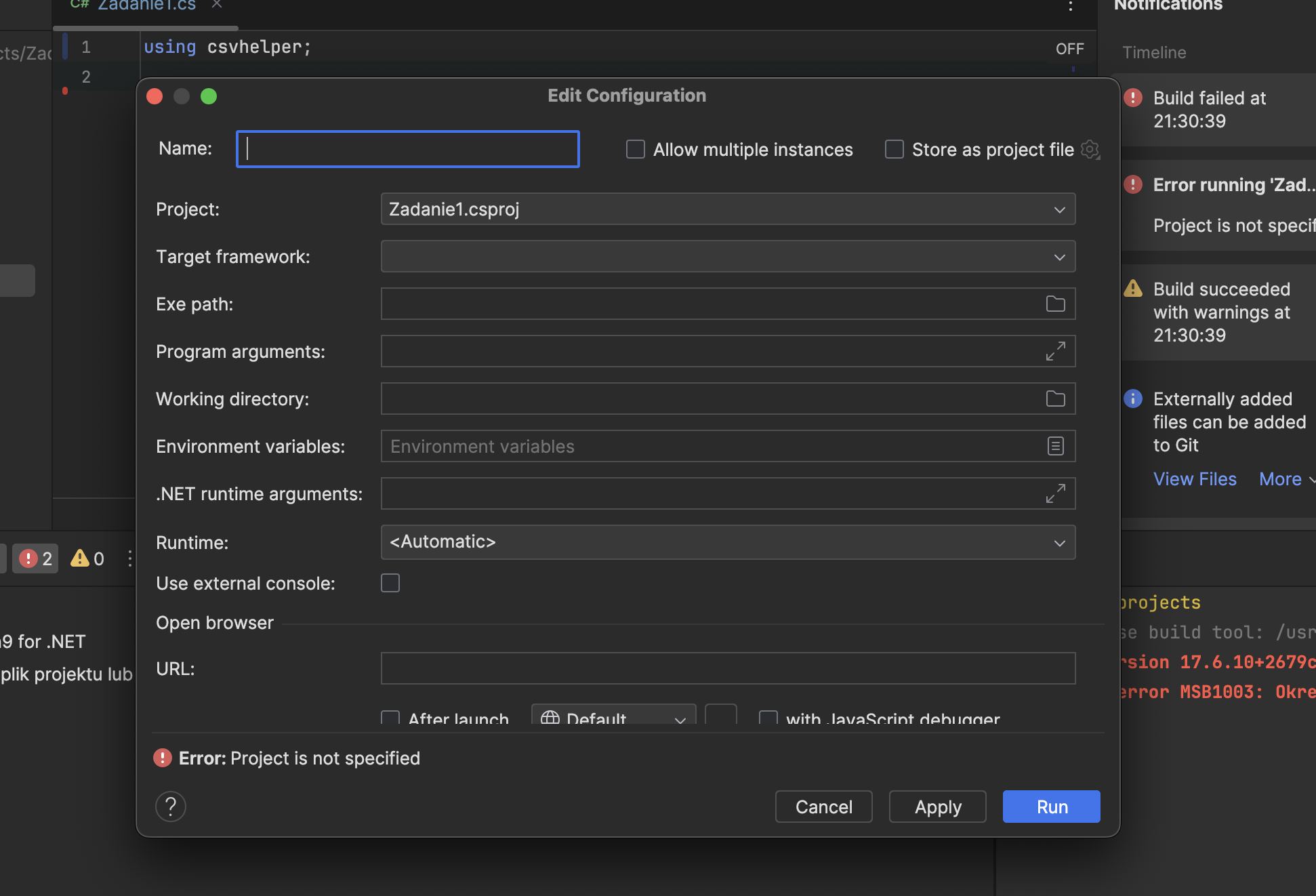Open Environment variables editor icon
This screenshot has height=896, width=1316.
pos(1055,446)
